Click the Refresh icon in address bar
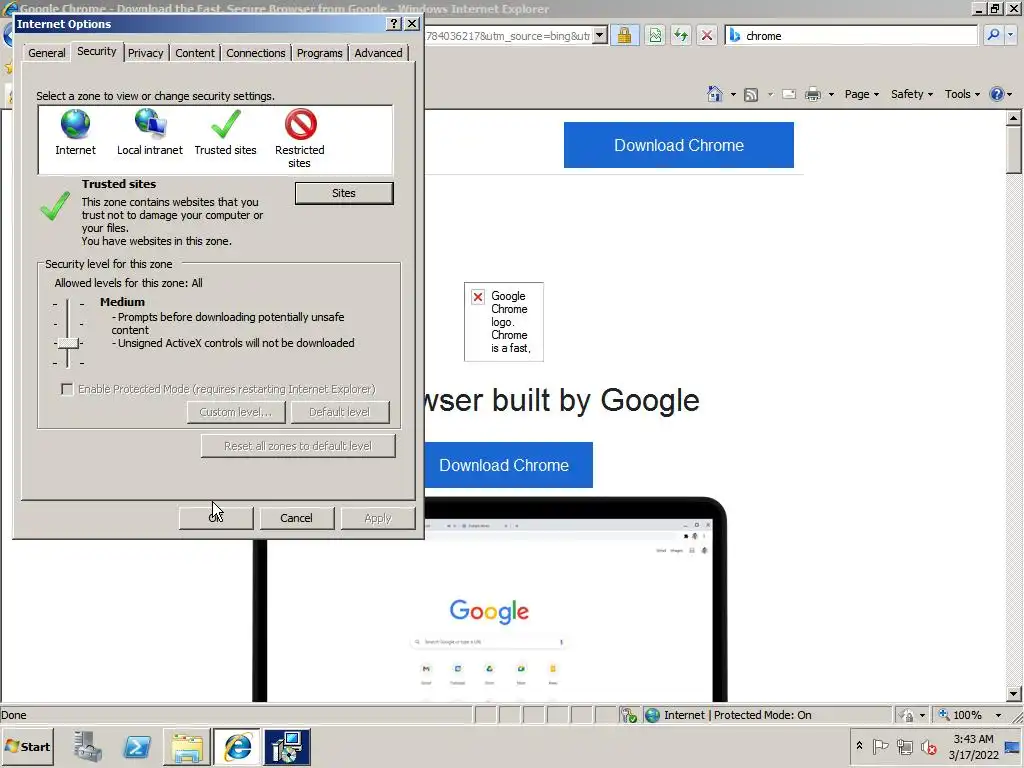Screen dimensions: 1024x768 click(680, 35)
